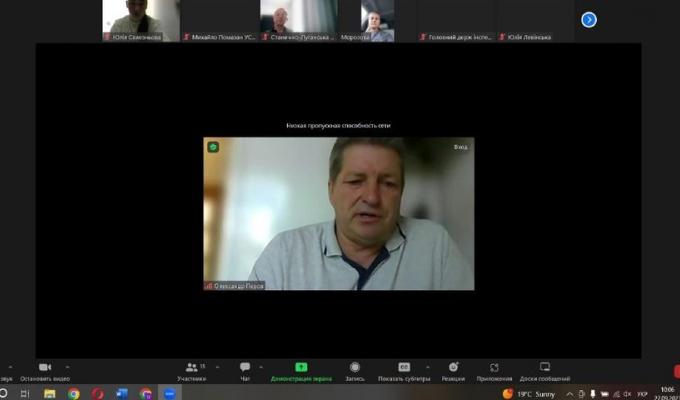Open the Word taskbar icon
Viewport: 680px width, 400px height.
(122, 393)
